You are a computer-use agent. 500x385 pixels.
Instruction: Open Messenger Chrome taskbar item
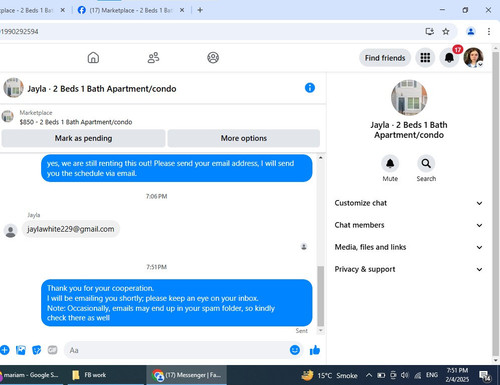187,375
